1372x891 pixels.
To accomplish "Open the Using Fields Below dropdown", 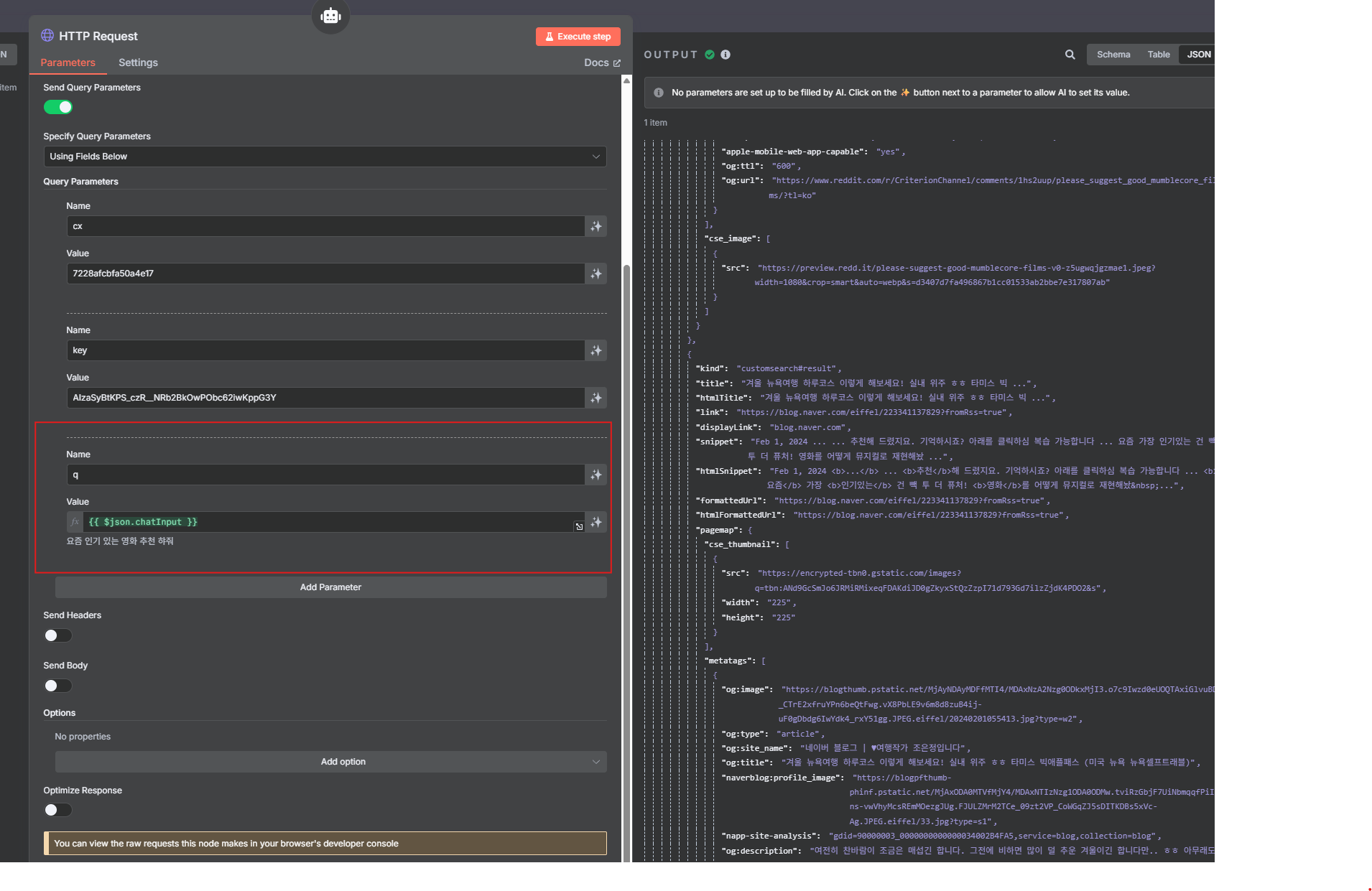I will tap(325, 157).
